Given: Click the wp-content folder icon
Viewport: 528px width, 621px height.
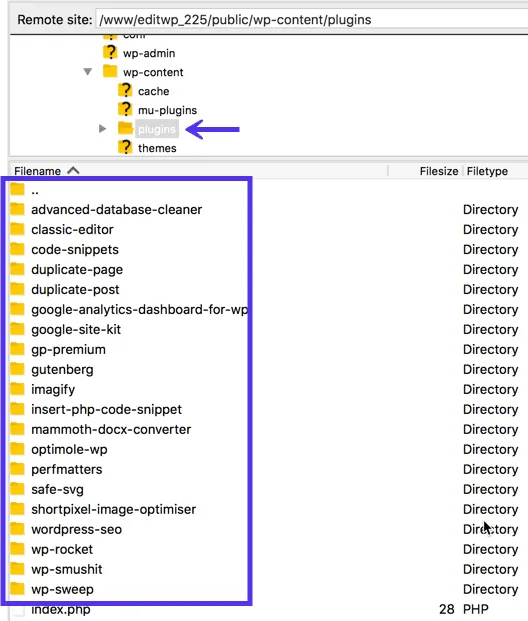Looking at the screenshot, I should point(110,71).
